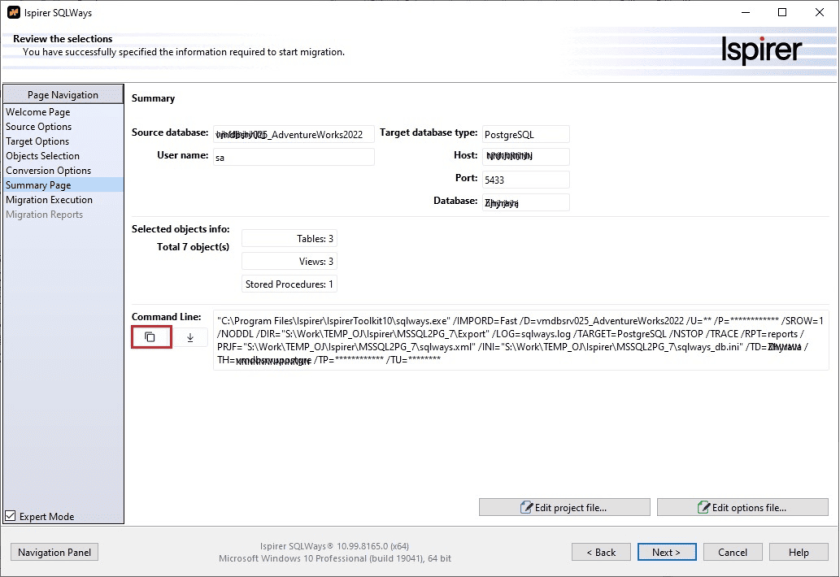
Task: Select Target Options in Page Navigation
Action: [x=38, y=142]
